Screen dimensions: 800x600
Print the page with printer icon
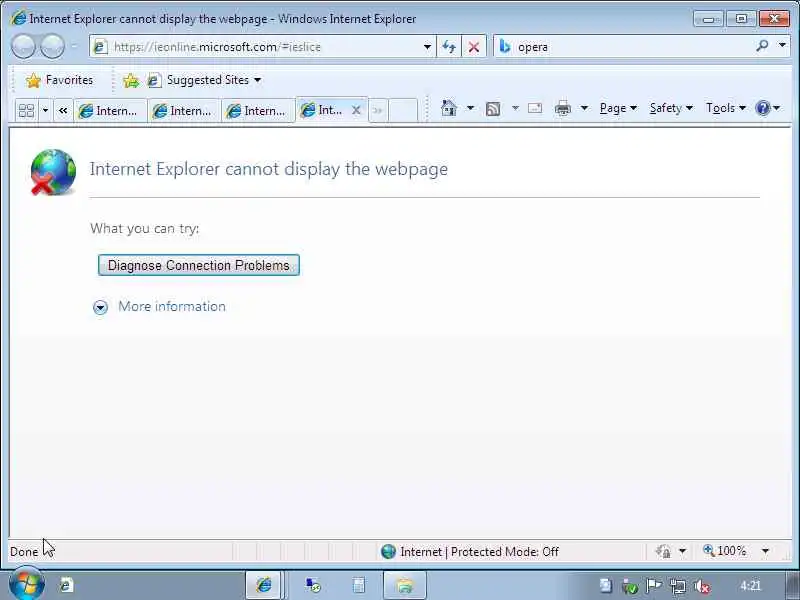point(563,108)
